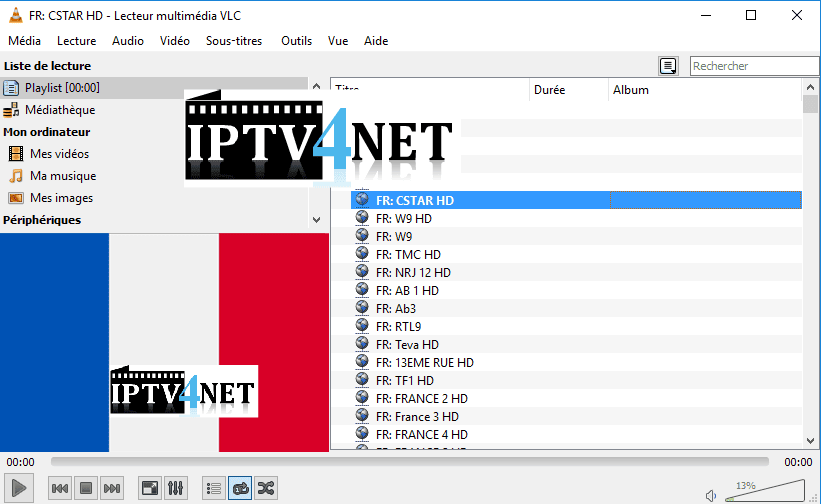Click the French flag album art
Screen dimensions: 821x504
coord(164,342)
